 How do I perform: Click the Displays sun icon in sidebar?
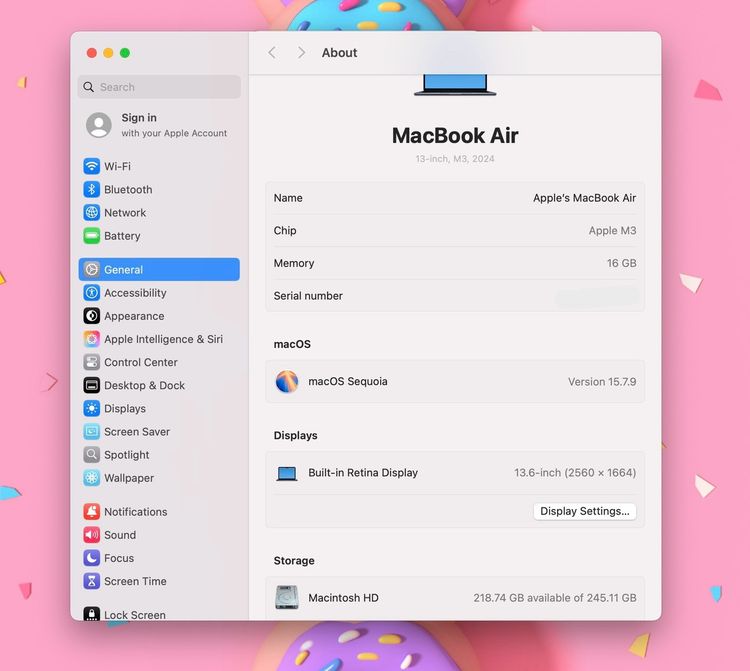(x=91, y=408)
